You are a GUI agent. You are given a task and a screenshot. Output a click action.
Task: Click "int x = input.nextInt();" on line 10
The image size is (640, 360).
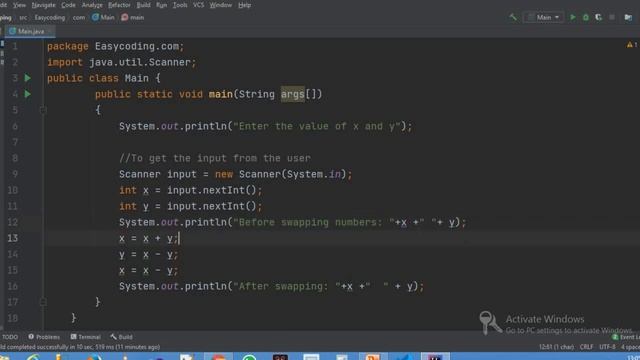[191, 190]
